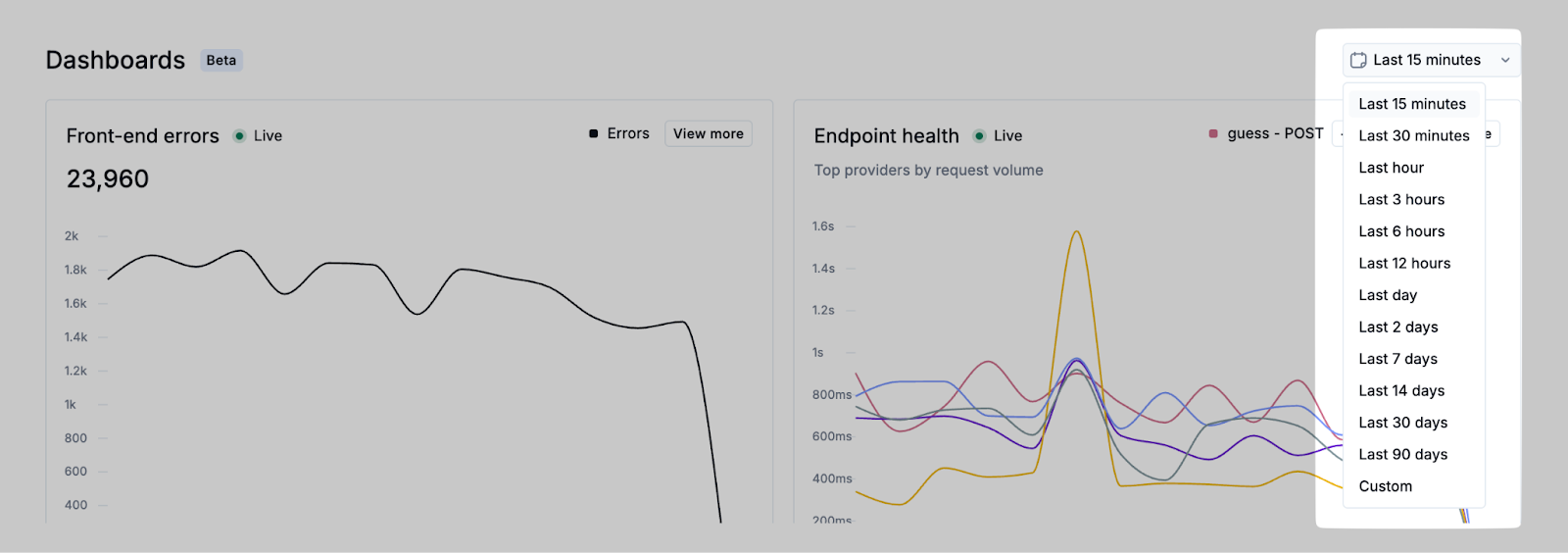Choose Last 30 minutes option

[1413, 136]
